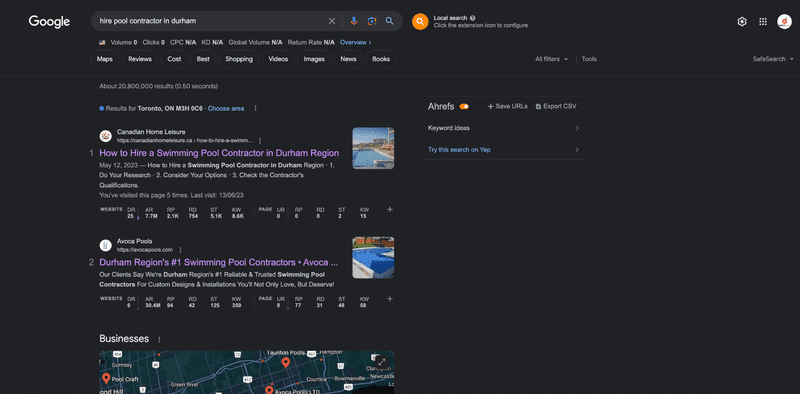
Task: Open Google settings gear icon
Action: pyautogui.click(x=742, y=21)
